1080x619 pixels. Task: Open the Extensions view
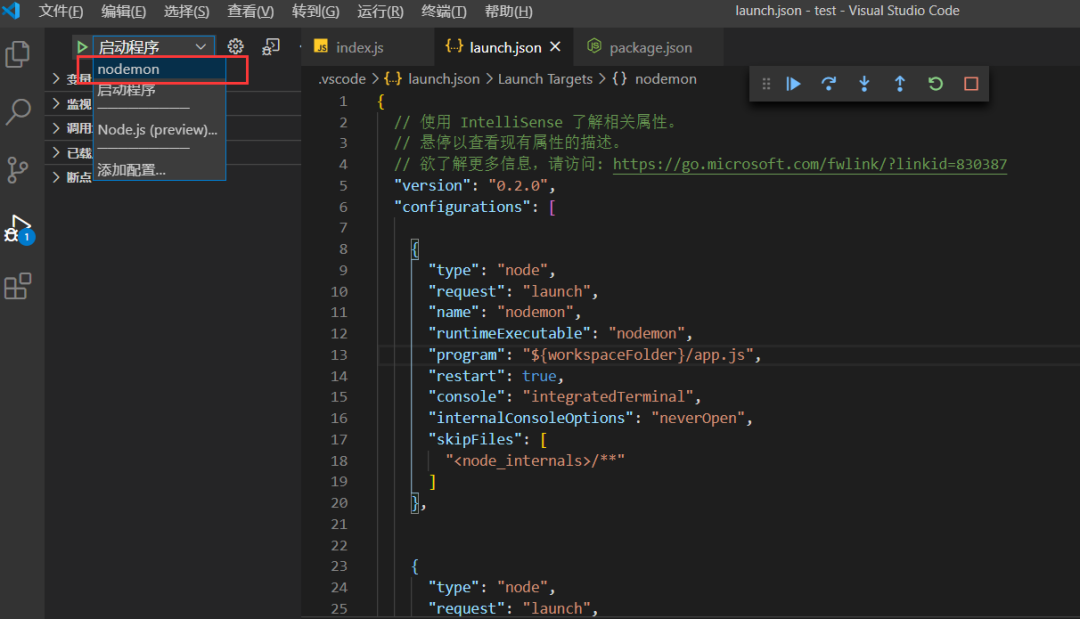tap(18, 286)
